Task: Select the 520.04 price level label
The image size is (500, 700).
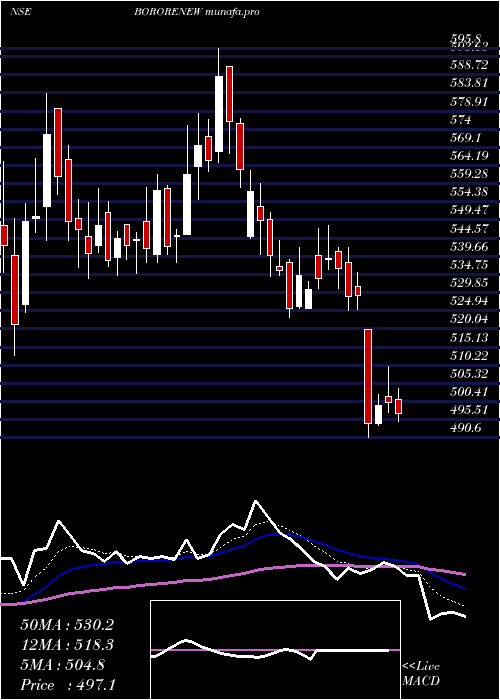Action: coord(468,320)
